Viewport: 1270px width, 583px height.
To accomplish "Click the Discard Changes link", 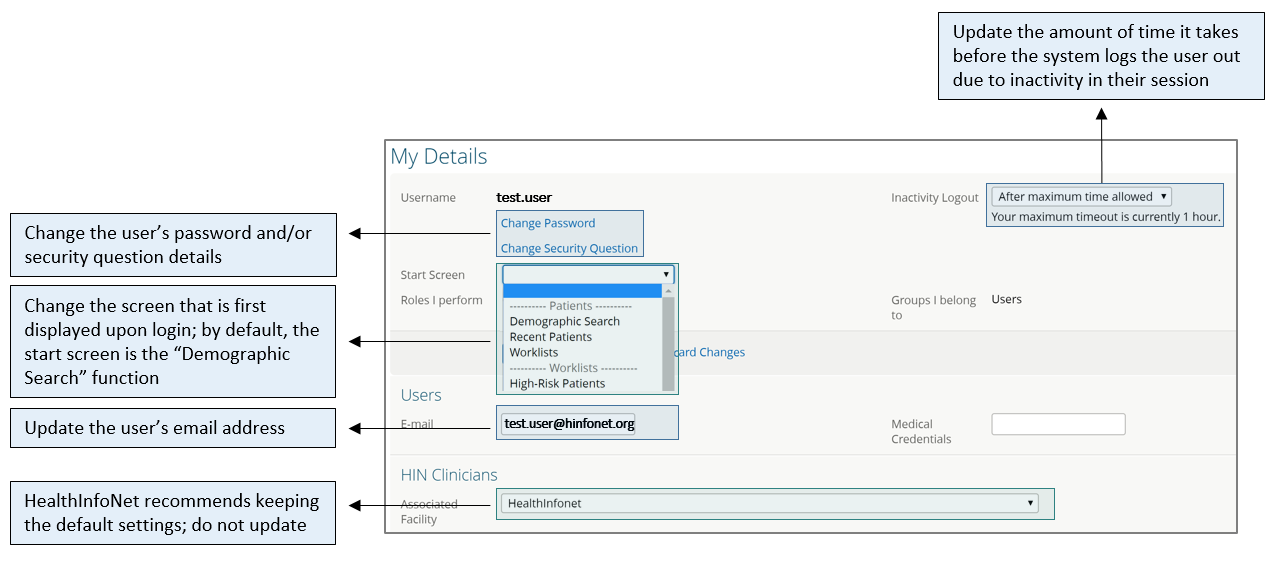I will (710, 352).
